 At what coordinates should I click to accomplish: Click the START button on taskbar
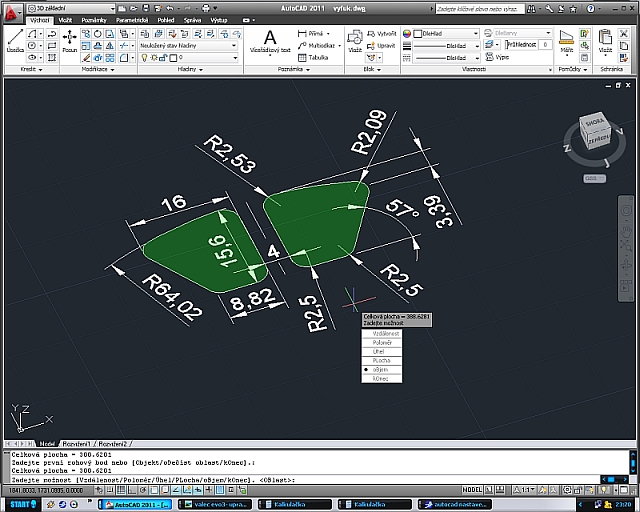click(x=23, y=505)
